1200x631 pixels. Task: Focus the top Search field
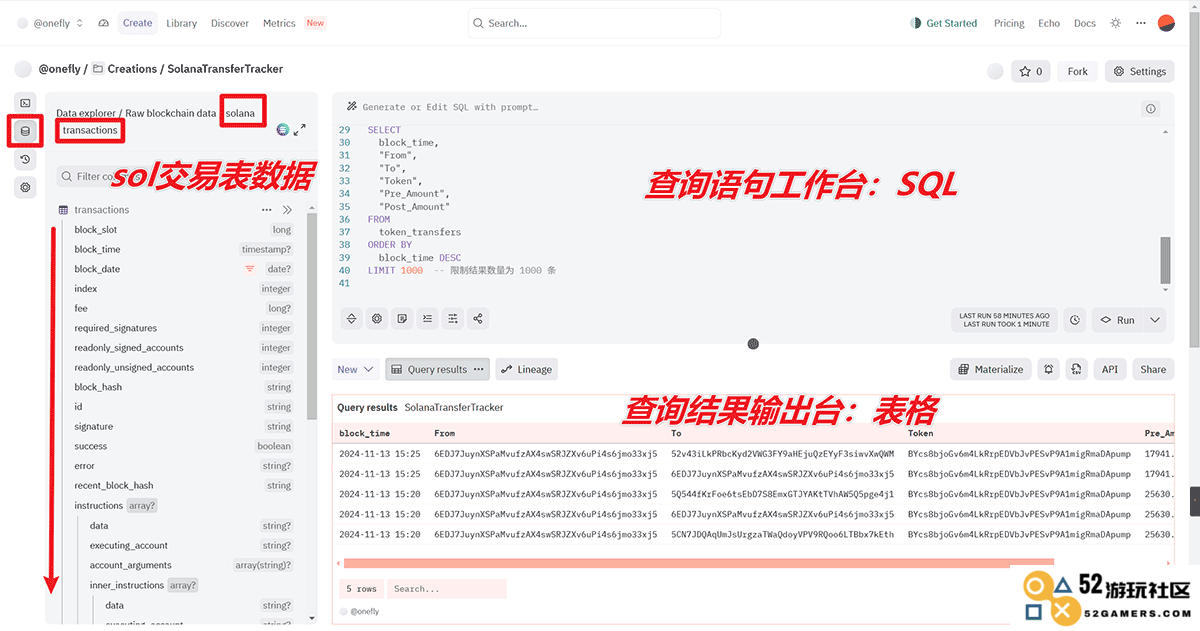(594, 23)
